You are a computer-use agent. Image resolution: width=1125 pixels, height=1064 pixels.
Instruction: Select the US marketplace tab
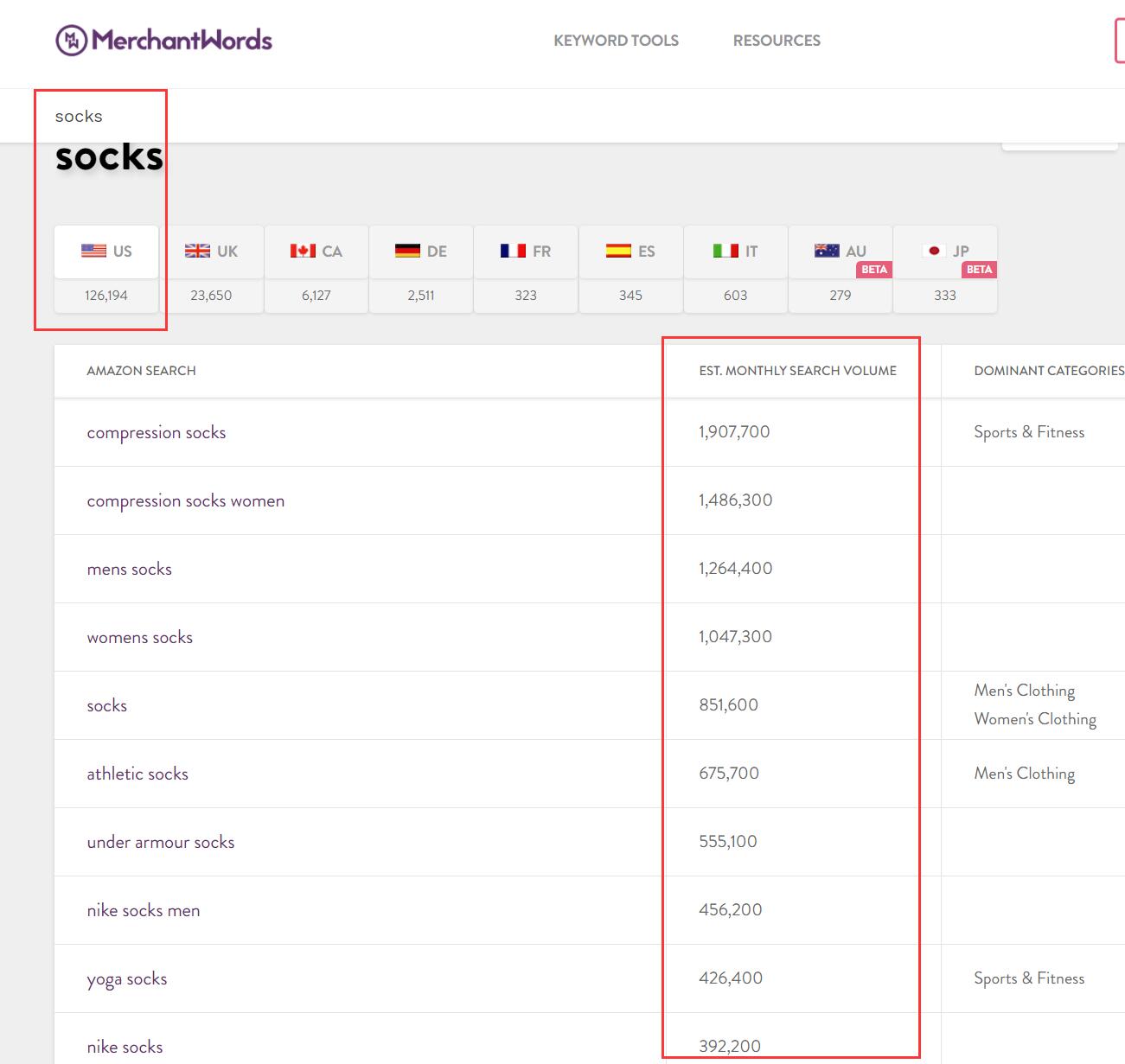pos(106,252)
